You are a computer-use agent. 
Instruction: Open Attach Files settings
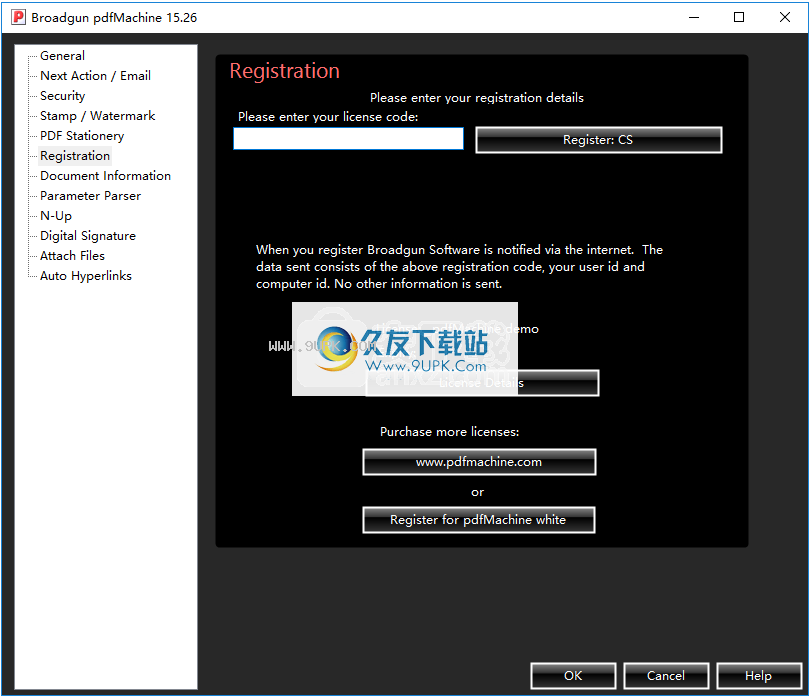coord(72,256)
